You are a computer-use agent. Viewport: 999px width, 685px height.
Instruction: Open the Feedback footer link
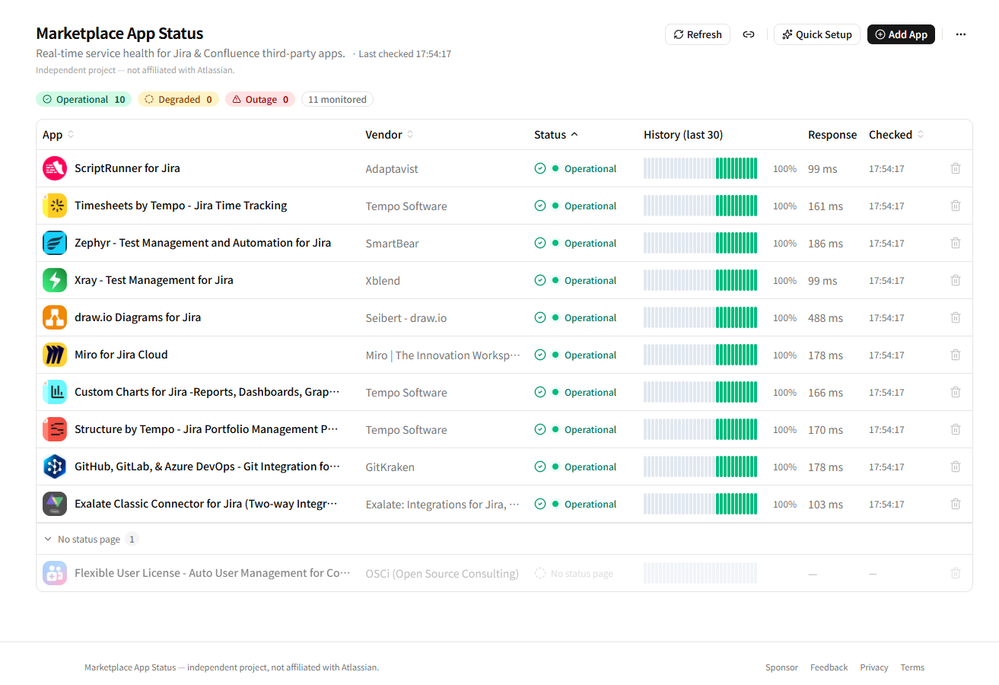click(x=829, y=667)
